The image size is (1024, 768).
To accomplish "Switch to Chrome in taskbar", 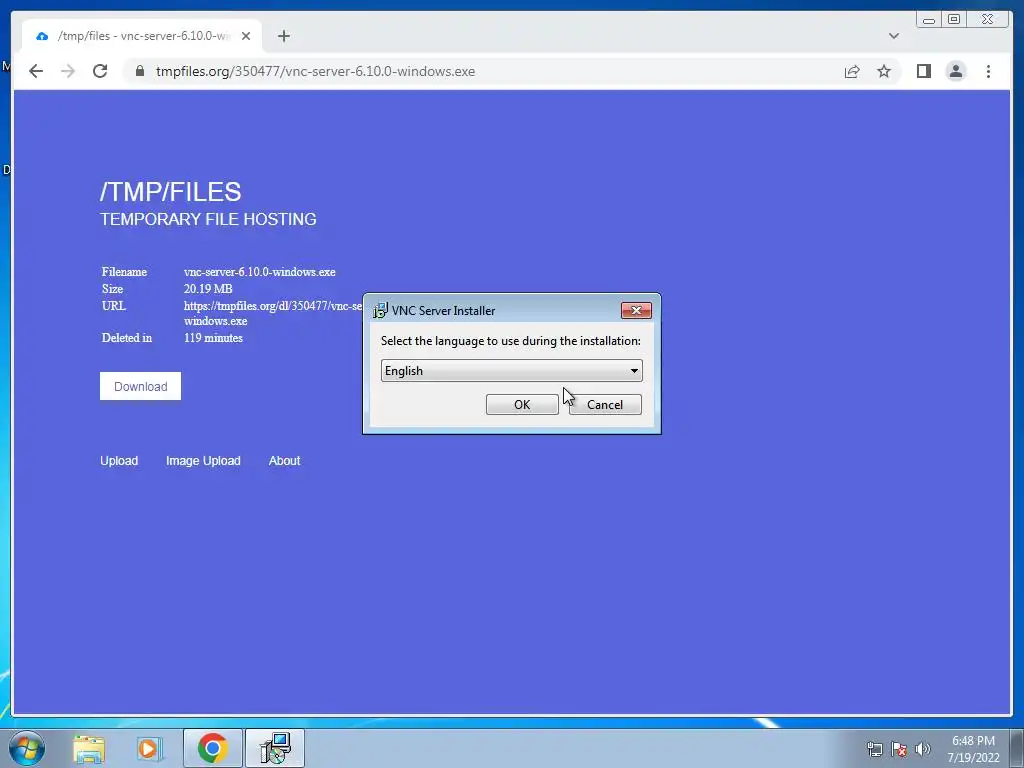I will [212, 748].
